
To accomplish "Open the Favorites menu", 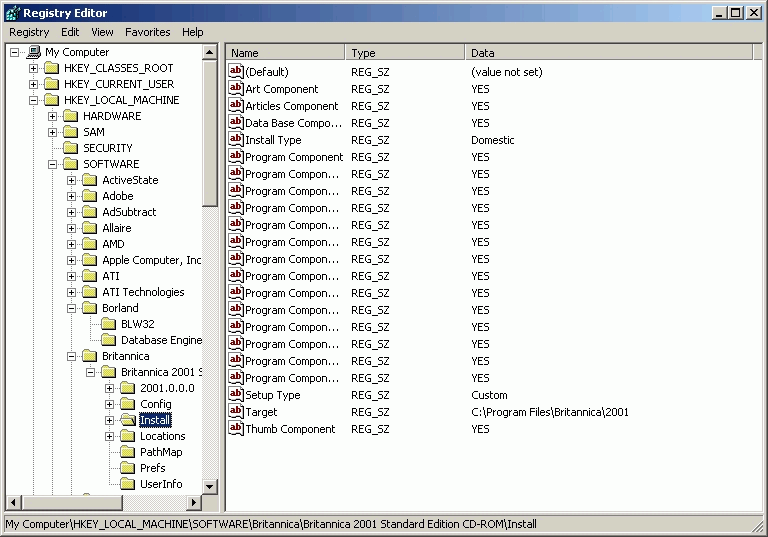I will pyautogui.click(x=148, y=32).
